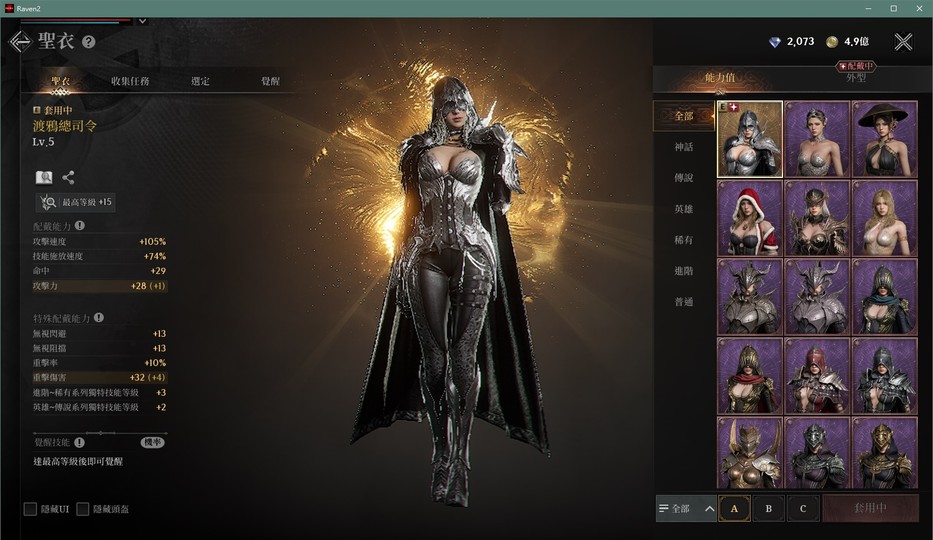Switch to the 收集任務 tab
Image resolution: width=933 pixels, height=540 pixels.
[130, 81]
